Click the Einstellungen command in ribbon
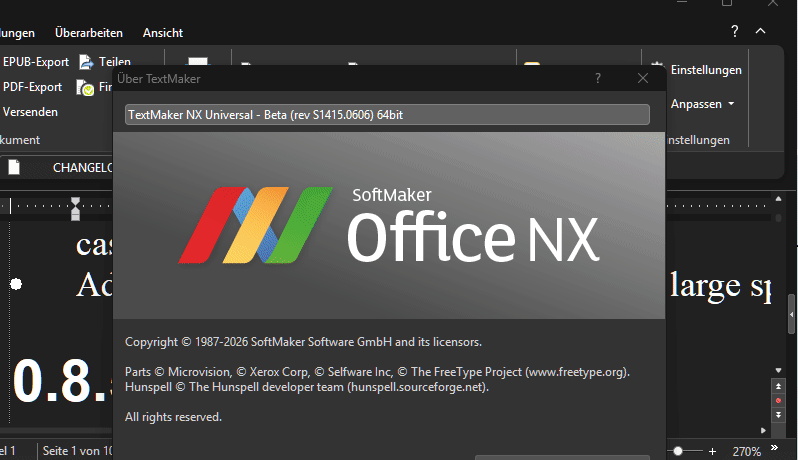Viewport: 798px width, 460px height. coord(706,70)
